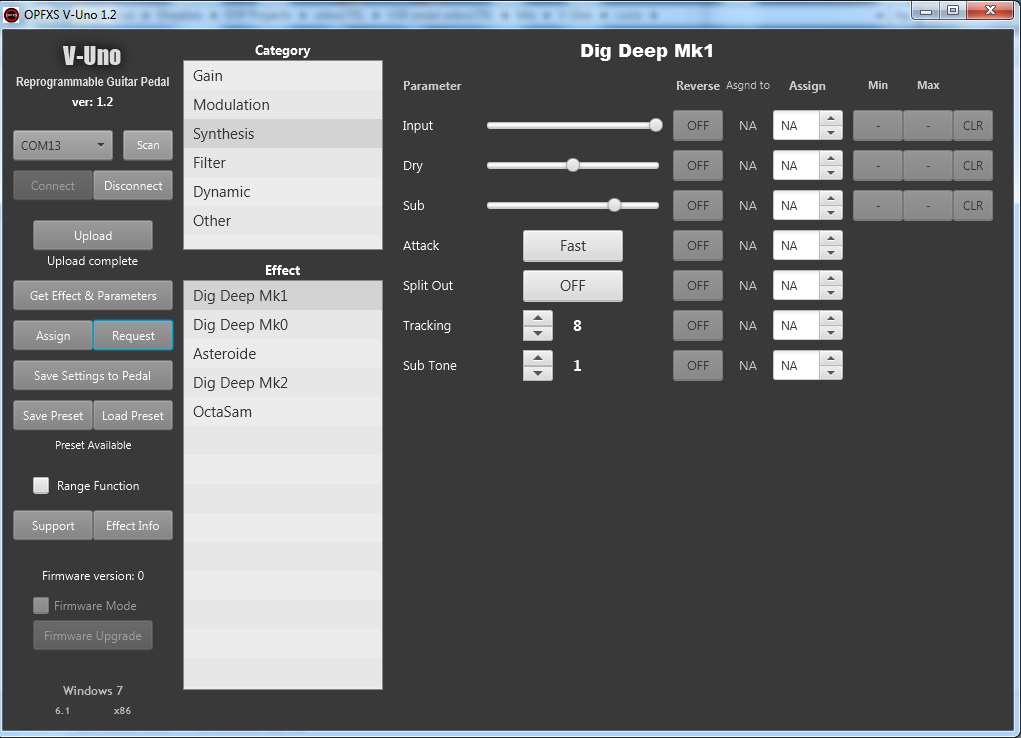Choose the Asteroide effect

(x=283, y=354)
